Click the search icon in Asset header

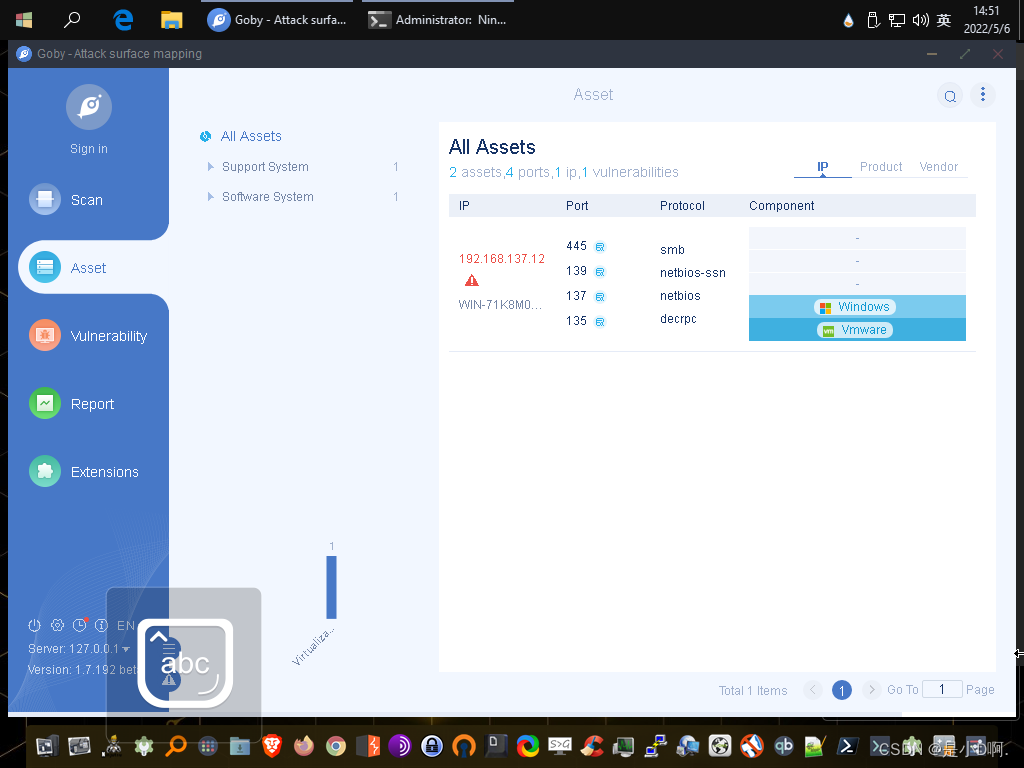[x=950, y=96]
